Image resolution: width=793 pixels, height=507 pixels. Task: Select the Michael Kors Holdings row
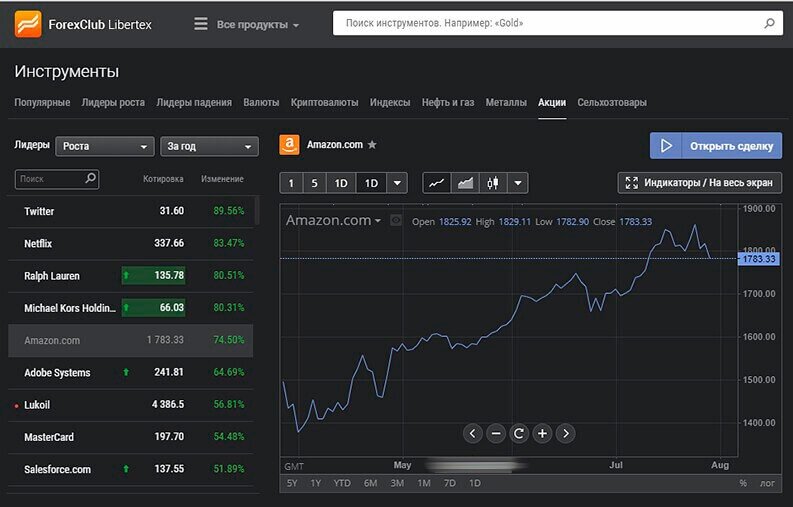[130, 308]
